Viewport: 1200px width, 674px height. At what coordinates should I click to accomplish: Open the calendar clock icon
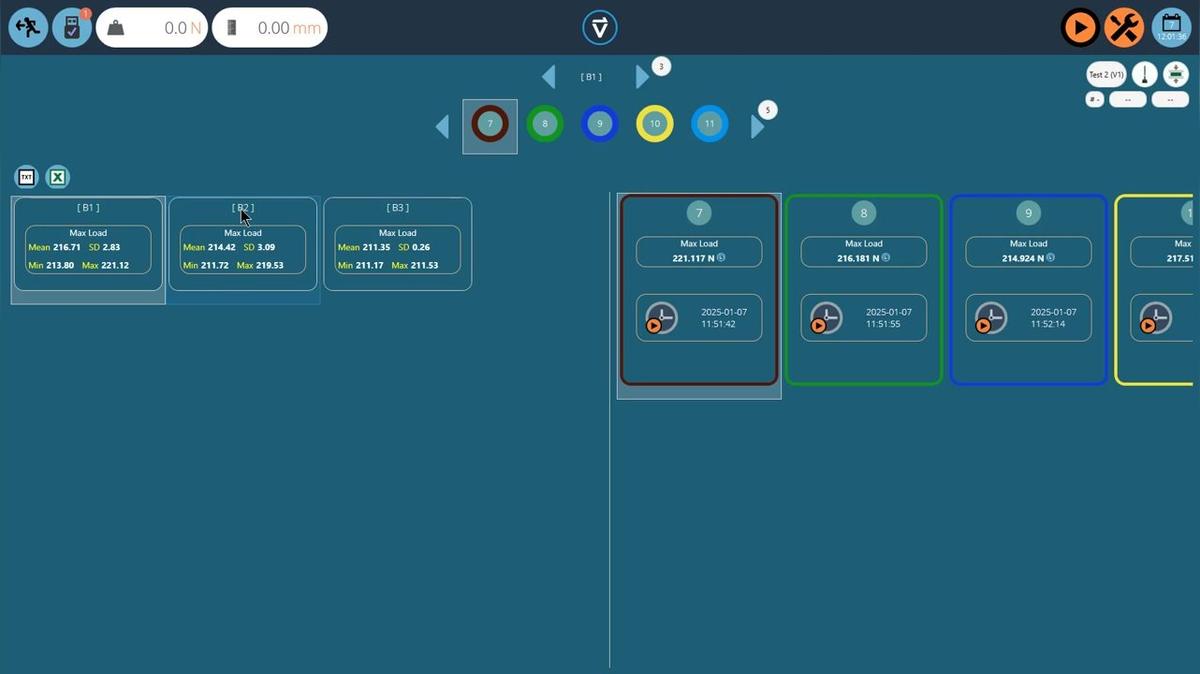1171,27
